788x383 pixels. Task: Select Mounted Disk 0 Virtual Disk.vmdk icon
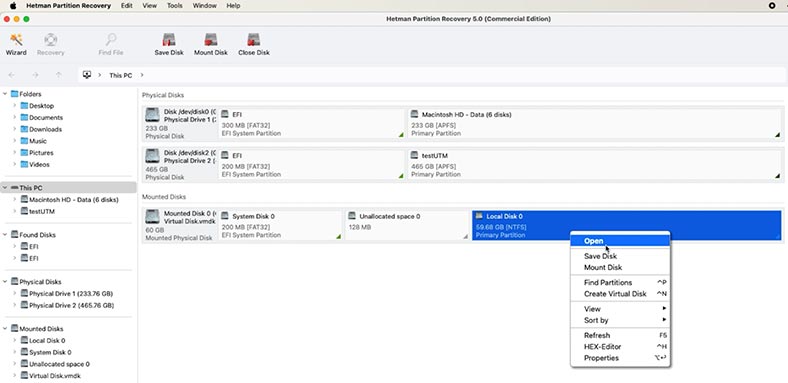click(x=152, y=217)
